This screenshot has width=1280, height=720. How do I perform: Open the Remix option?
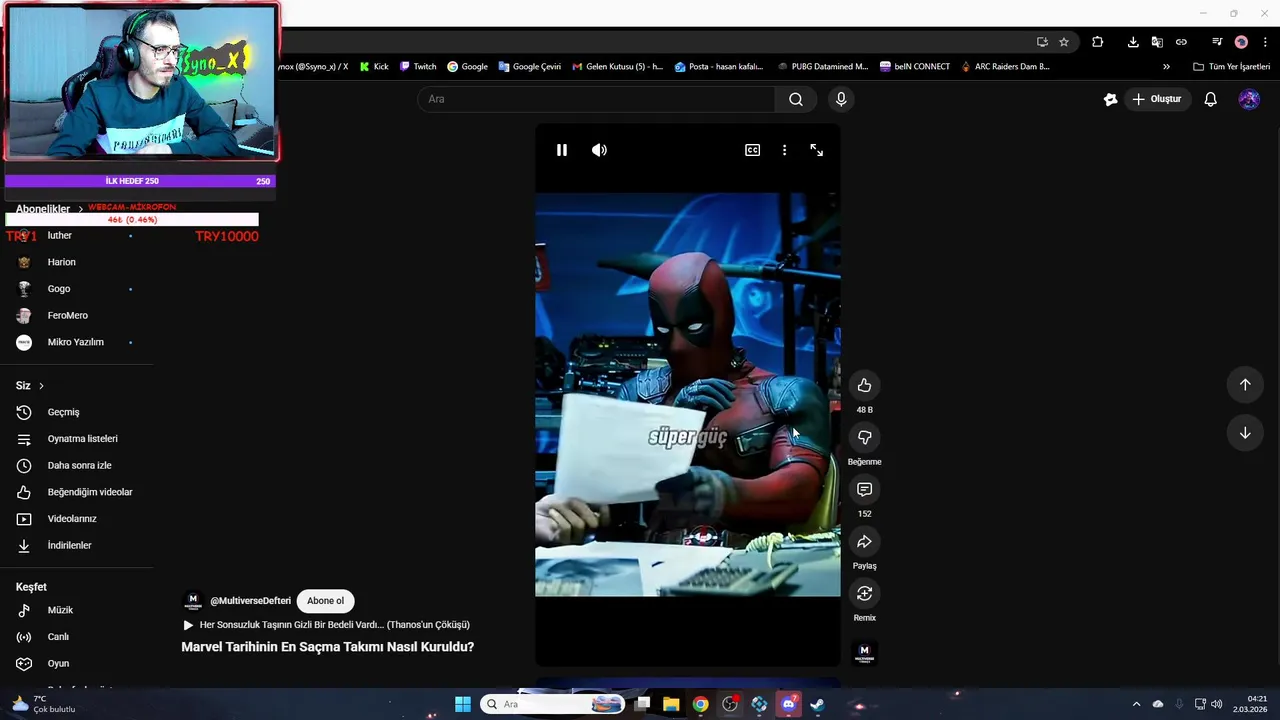[864, 594]
